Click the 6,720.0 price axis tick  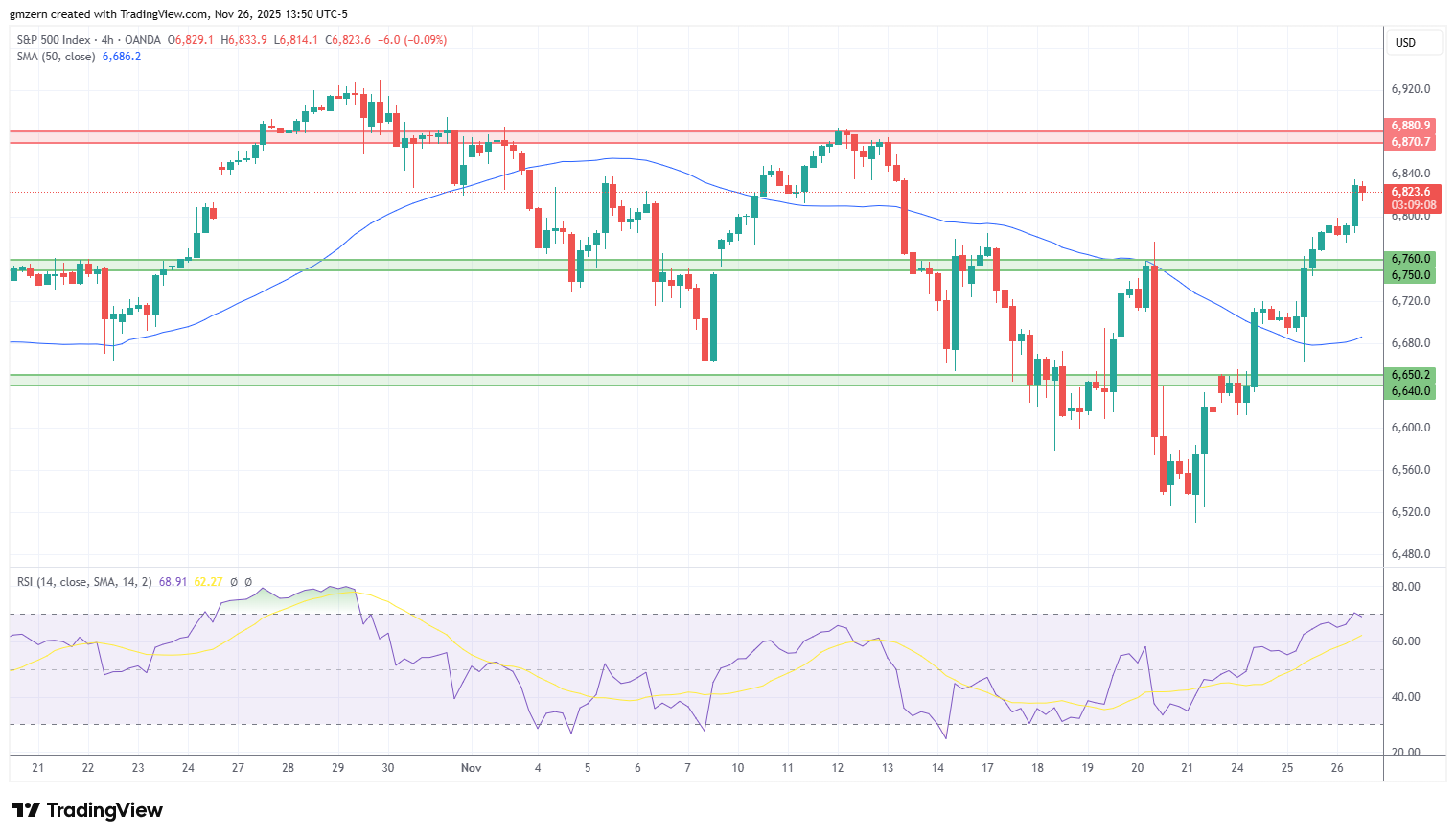1411,301
